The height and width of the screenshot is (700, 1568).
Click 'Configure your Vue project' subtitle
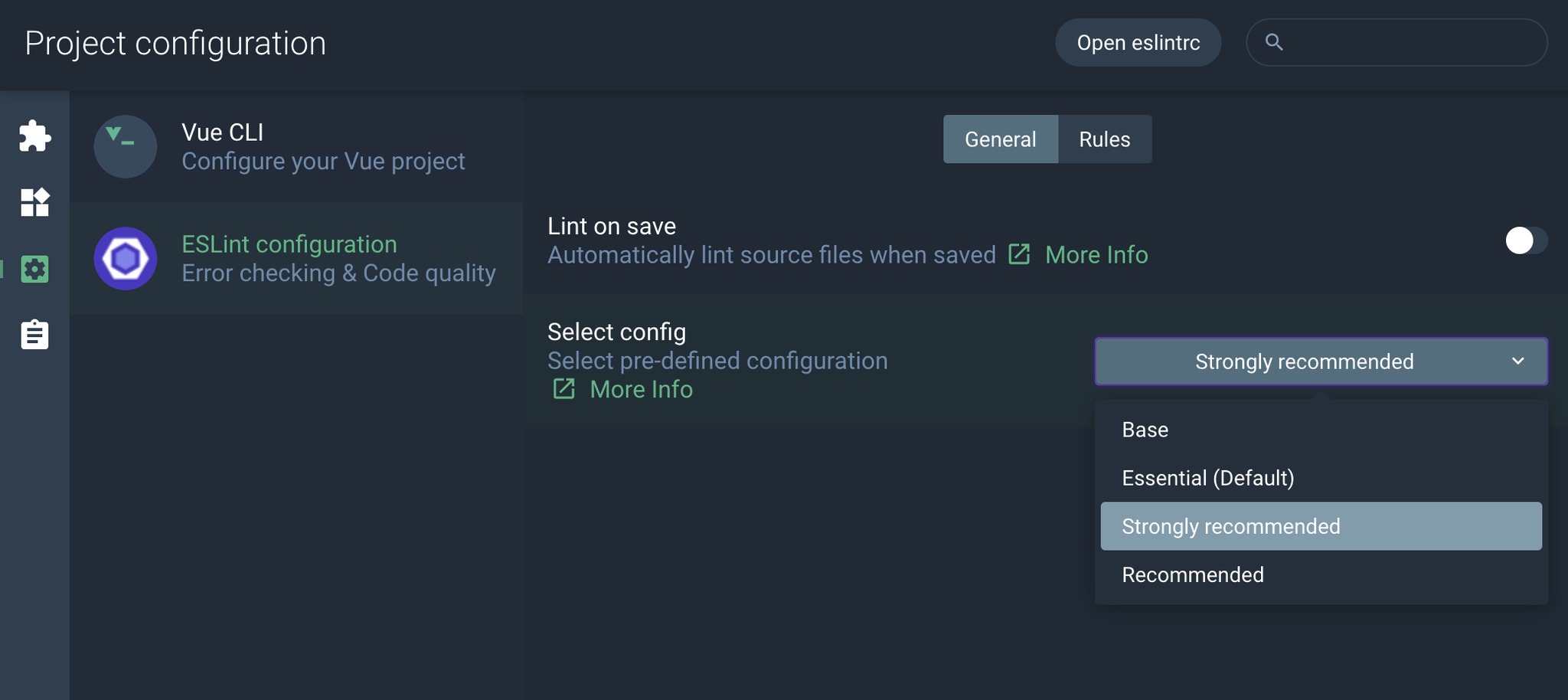(323, 161)
